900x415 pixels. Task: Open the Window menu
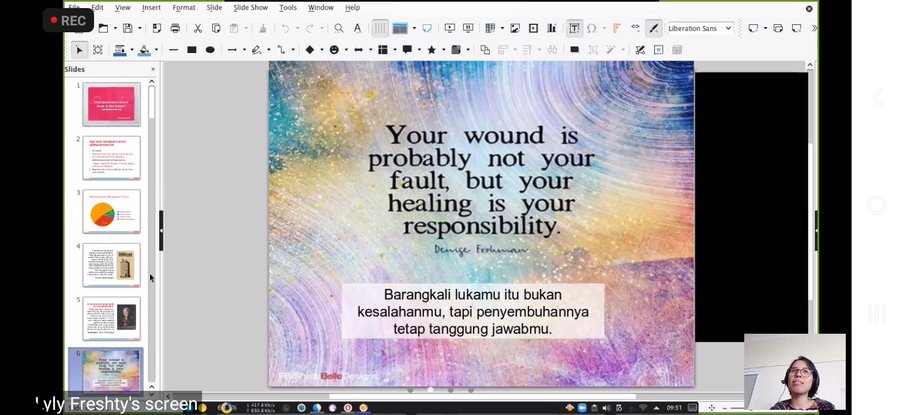[x=320, y=7]
